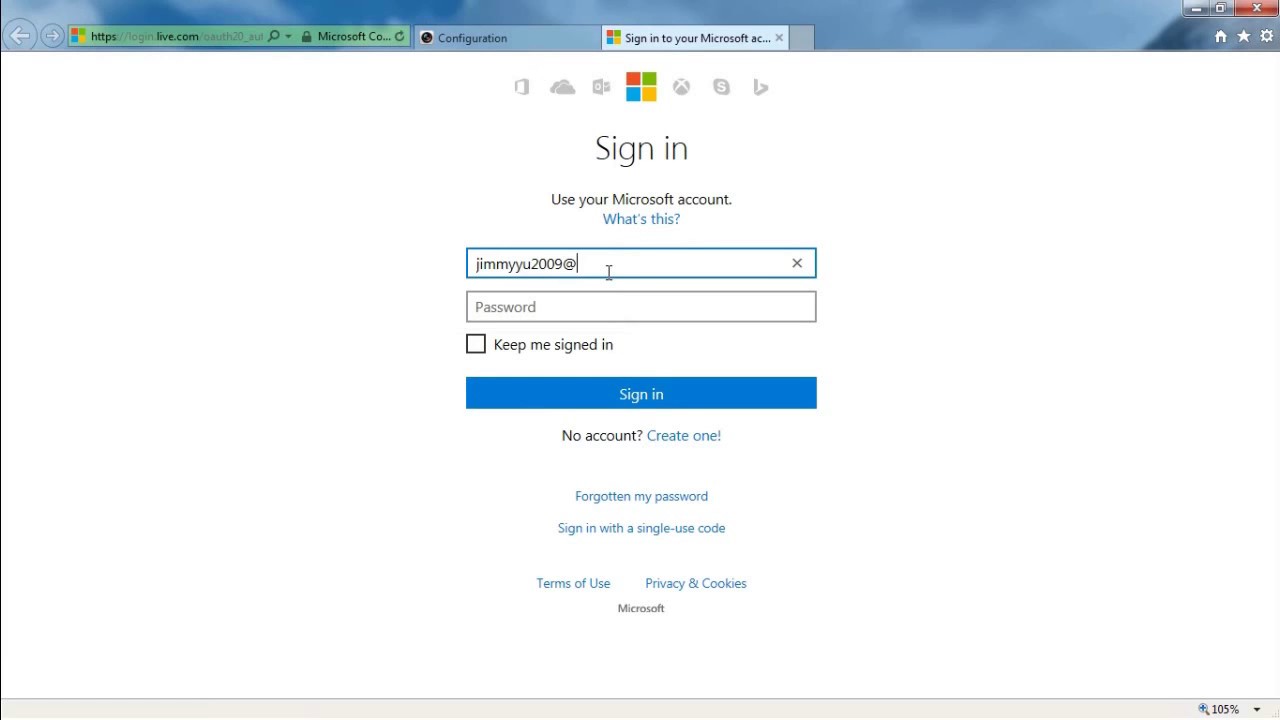The height and width of the screenshot is (720, 1280).
Task: Click the colorful Microsoft logo
Action: pyautogui.click(x=641, y=87)
